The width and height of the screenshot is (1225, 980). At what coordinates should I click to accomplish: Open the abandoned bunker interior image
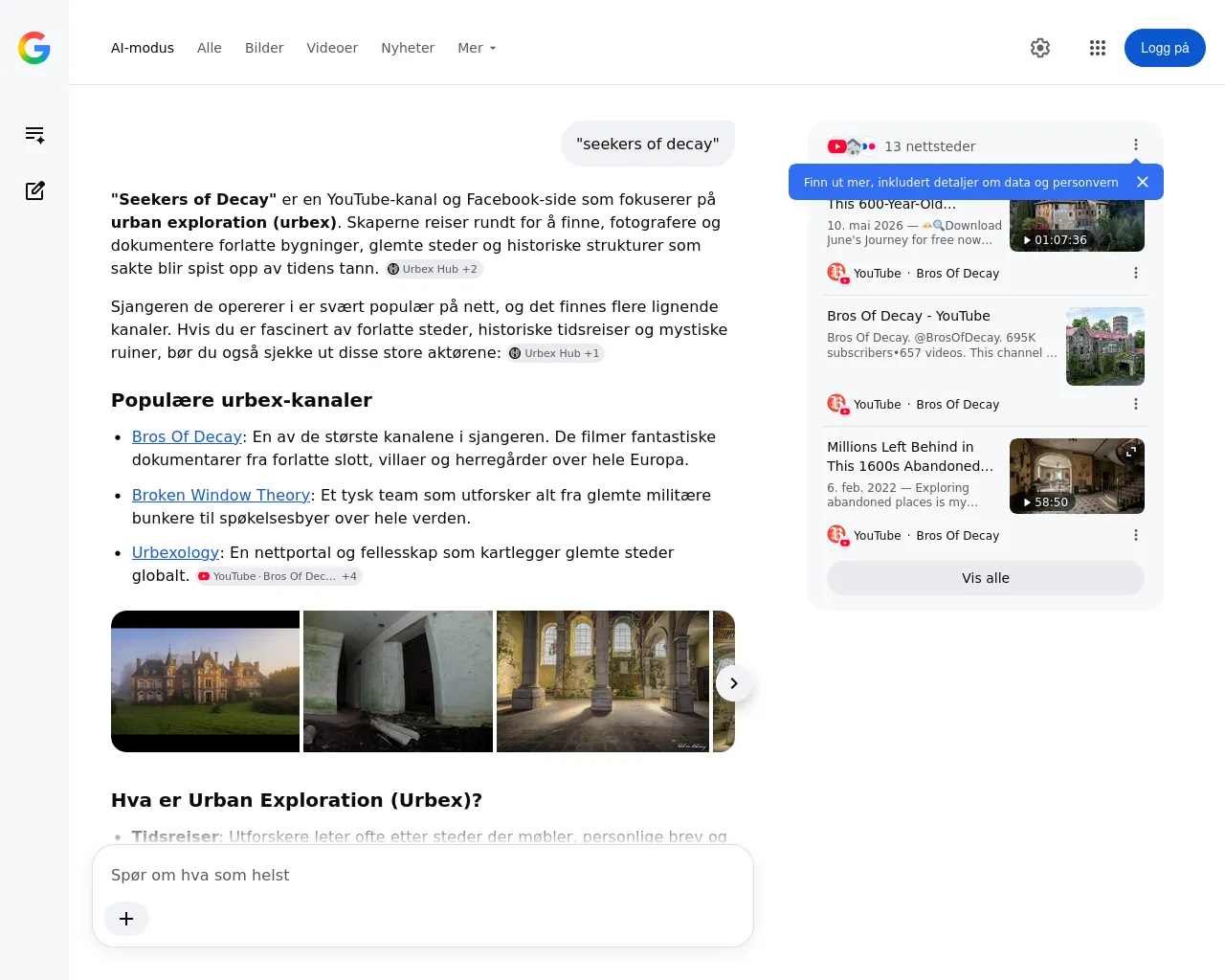pyautogui.click(x=398, y=681)
